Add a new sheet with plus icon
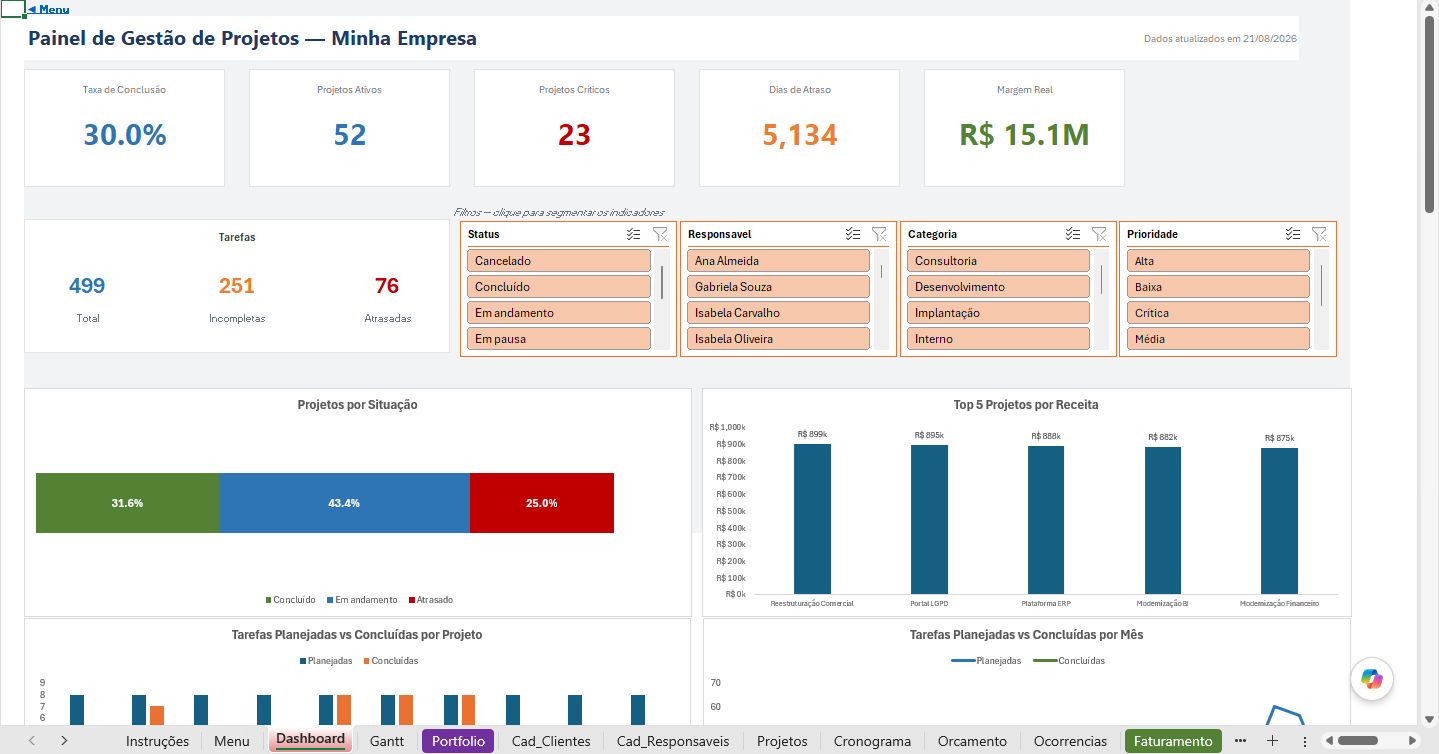 click(x=1272, y=741)
